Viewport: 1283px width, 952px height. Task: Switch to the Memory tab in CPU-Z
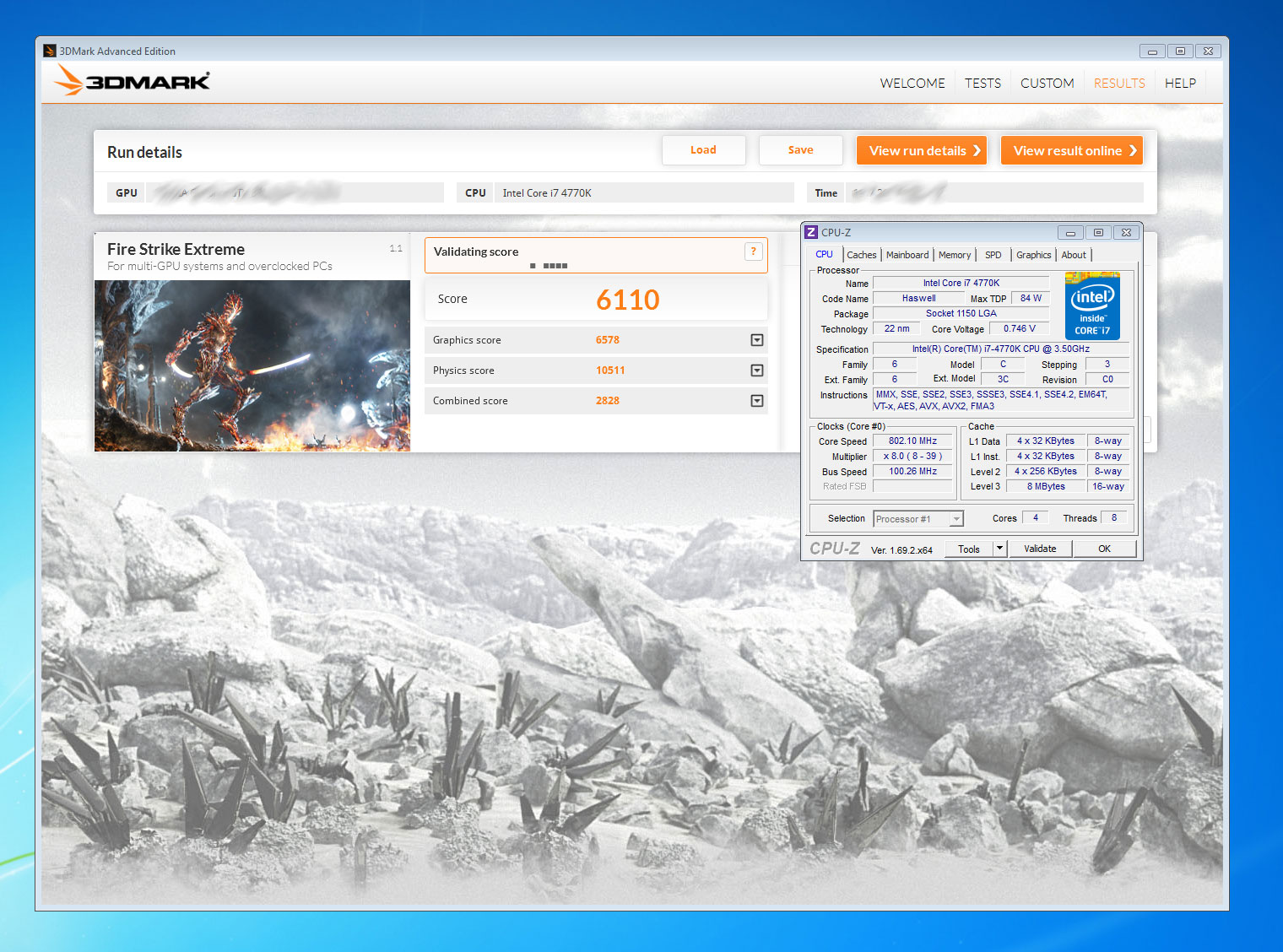click(955, 255)
